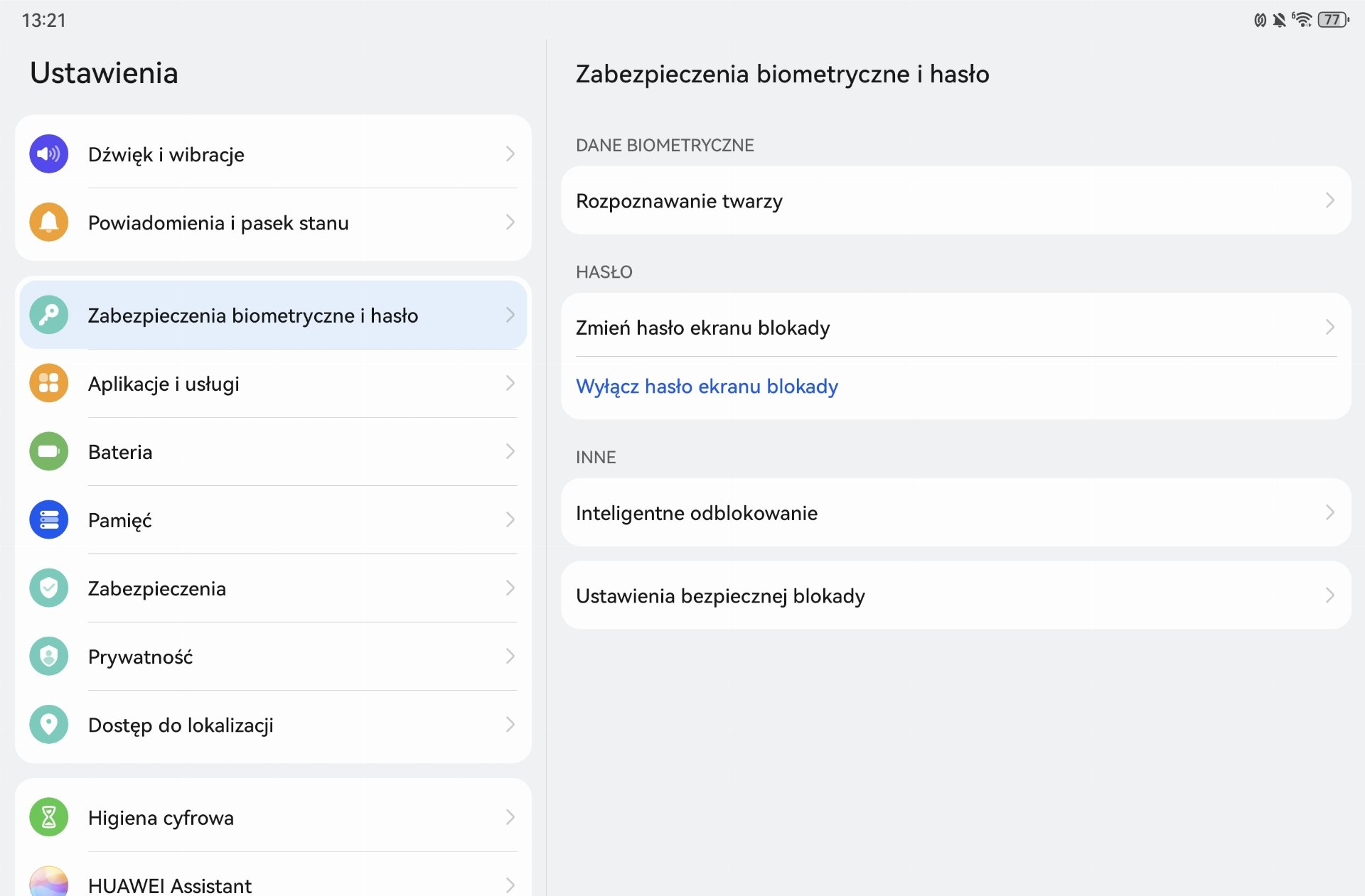This screenshot has width=1365, height=896.
Task: Open chevron next to Ustawienia bezpiecznej blokady
Action: [x=1329, y=595]
